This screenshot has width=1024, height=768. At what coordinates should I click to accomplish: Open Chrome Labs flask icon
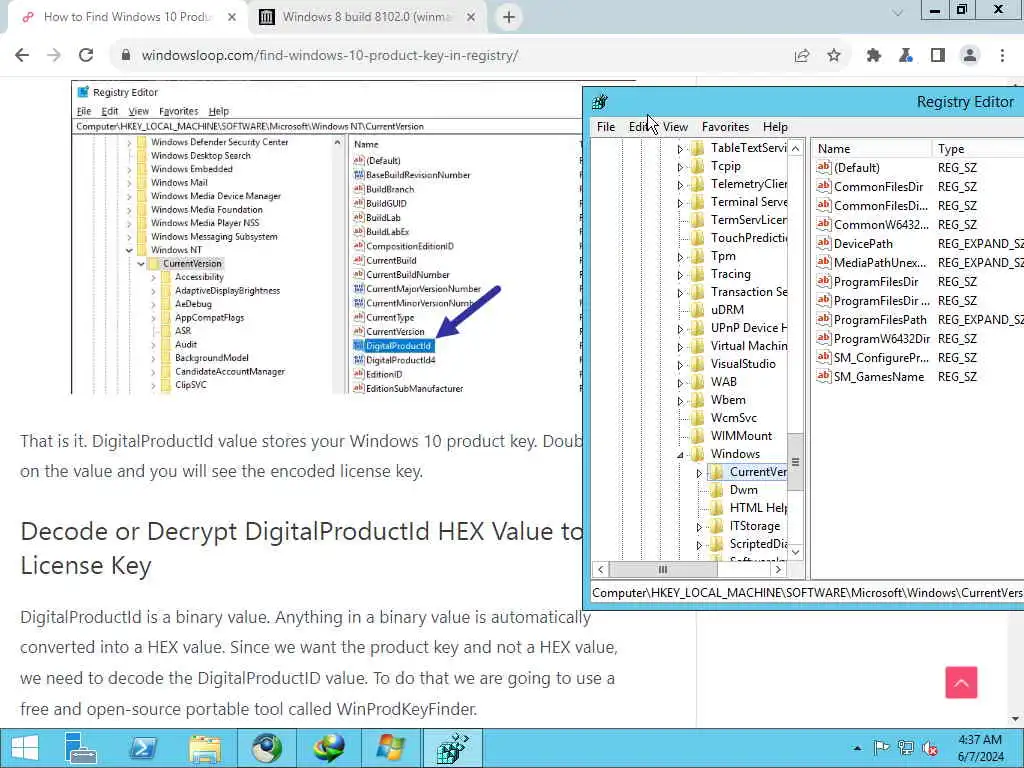905,56
